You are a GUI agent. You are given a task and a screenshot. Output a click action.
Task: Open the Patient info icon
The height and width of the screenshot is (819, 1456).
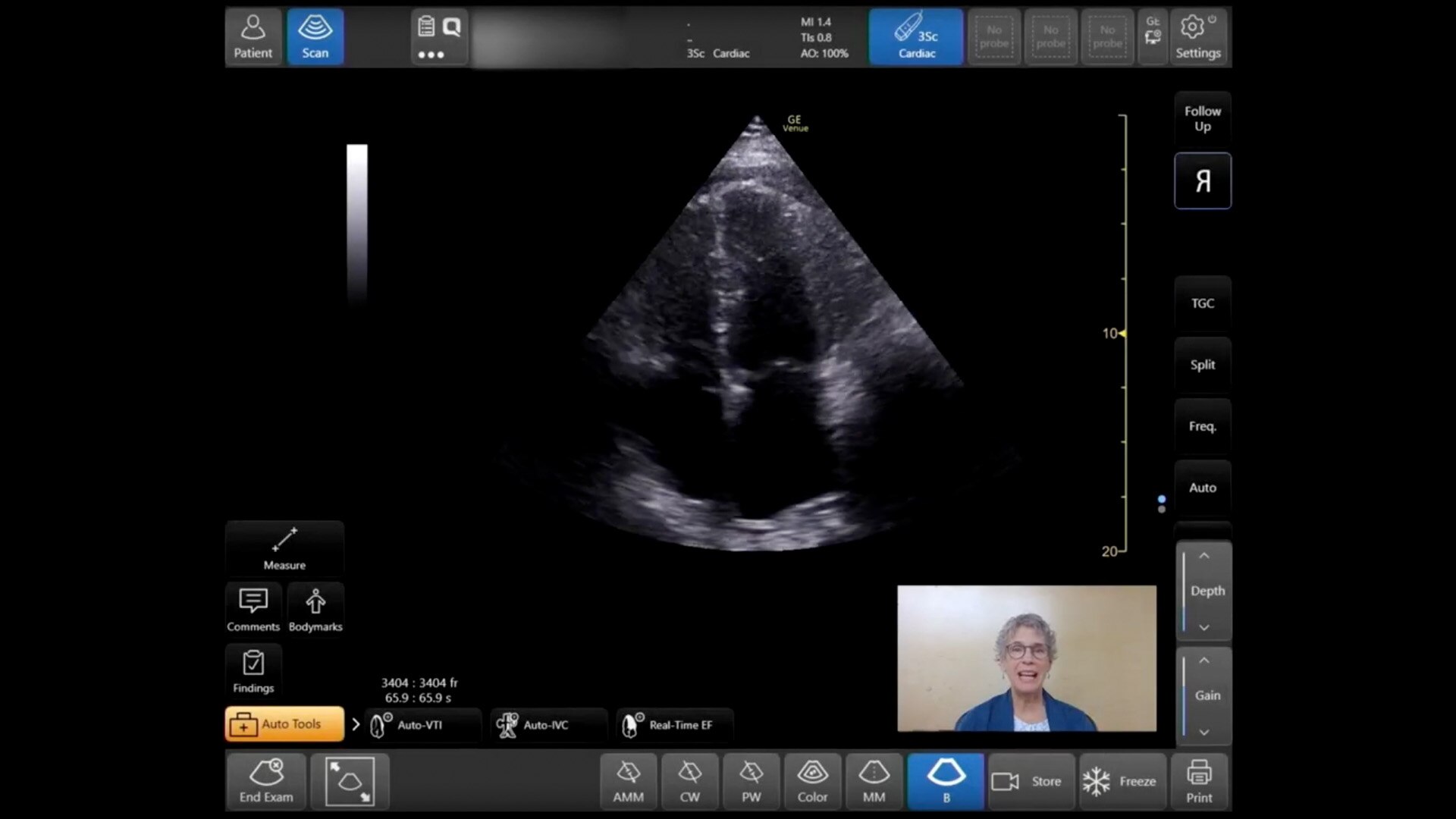(x=253, y=37)
